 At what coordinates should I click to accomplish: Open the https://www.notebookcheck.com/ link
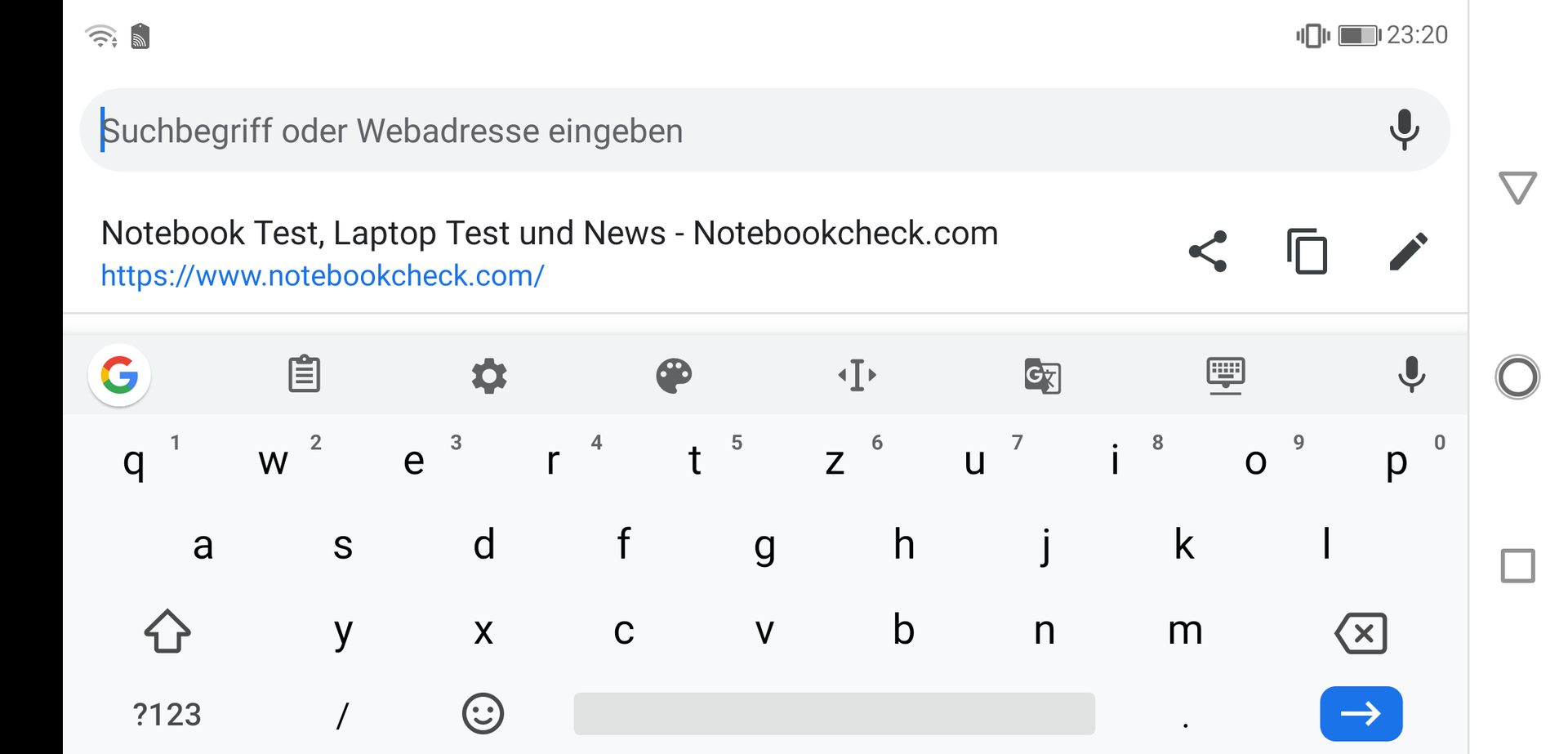click(323, 276)
